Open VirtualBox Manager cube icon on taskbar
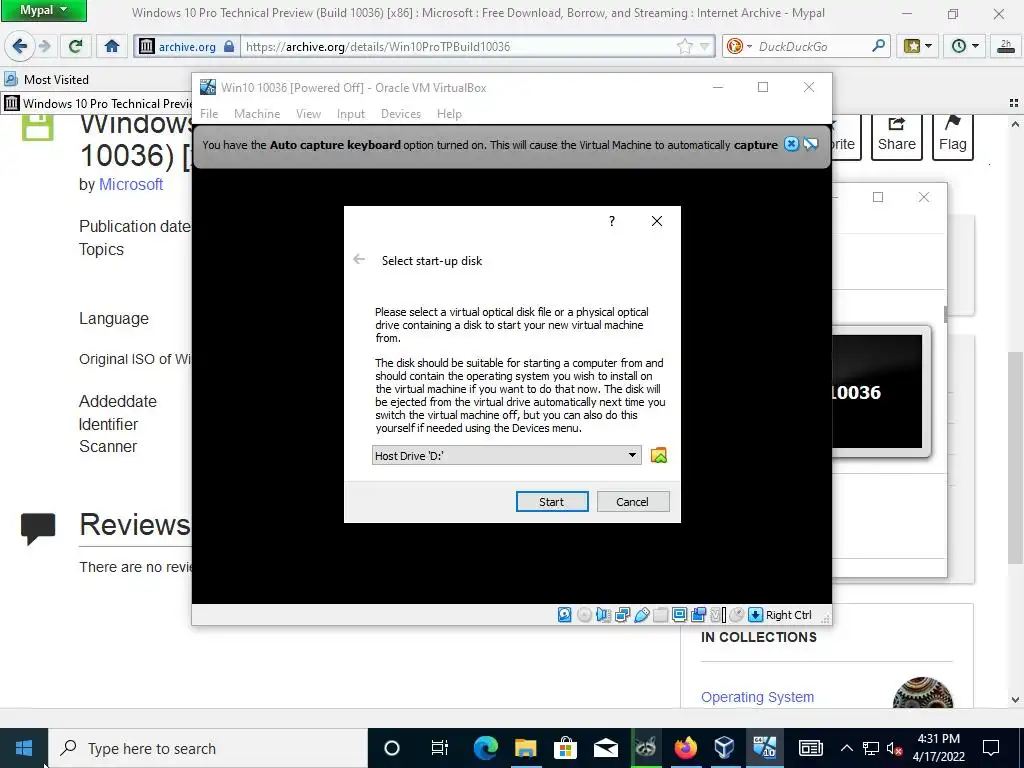1024x768 pixels. (724, 748)
